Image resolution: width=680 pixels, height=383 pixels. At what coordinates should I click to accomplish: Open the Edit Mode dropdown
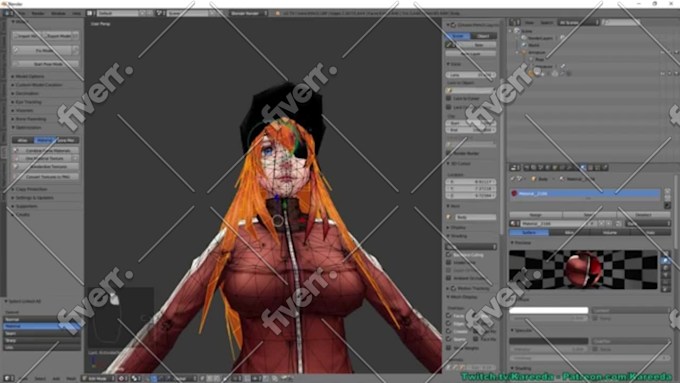point(98,378)
